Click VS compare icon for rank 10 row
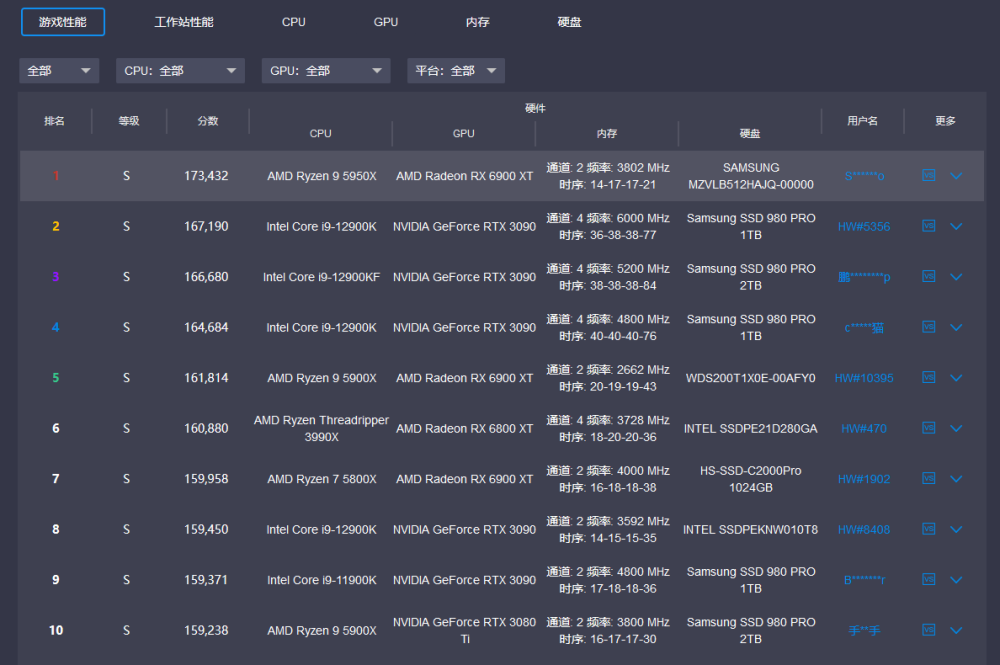This screenshot has height=665, width=1000. coord(929,630)
